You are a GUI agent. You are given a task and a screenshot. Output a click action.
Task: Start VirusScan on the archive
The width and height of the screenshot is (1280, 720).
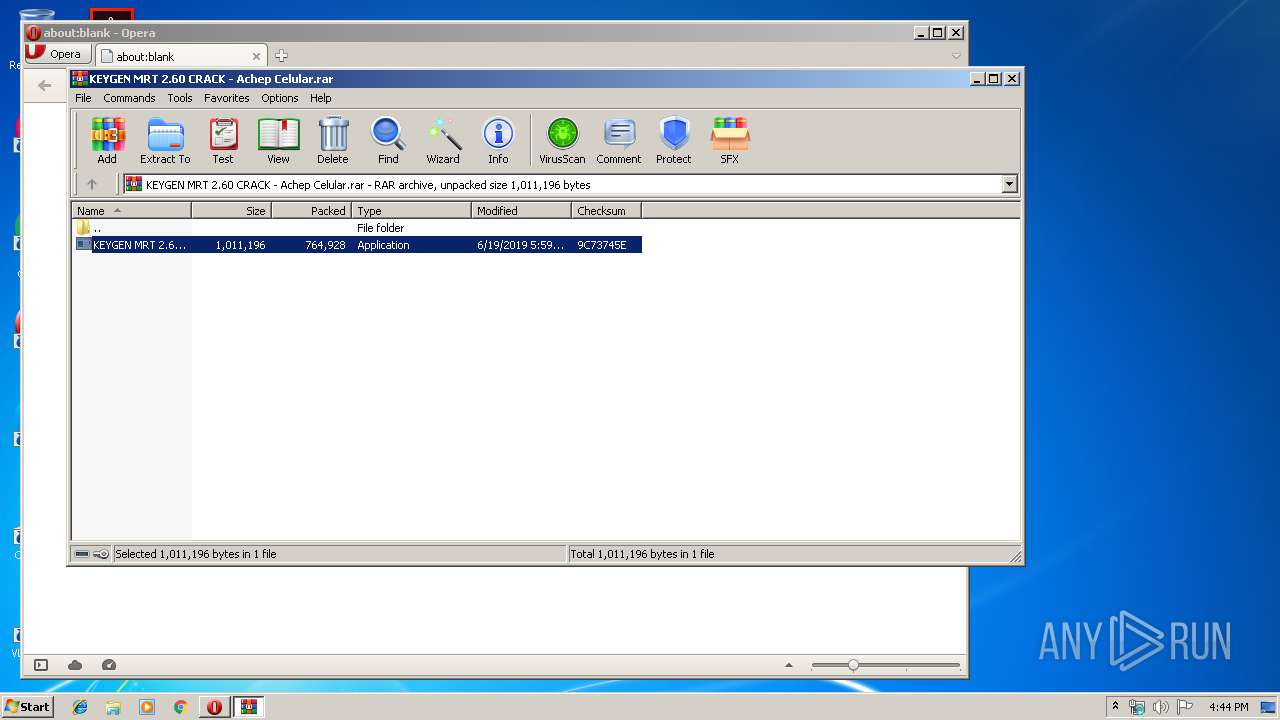(562, 140)
